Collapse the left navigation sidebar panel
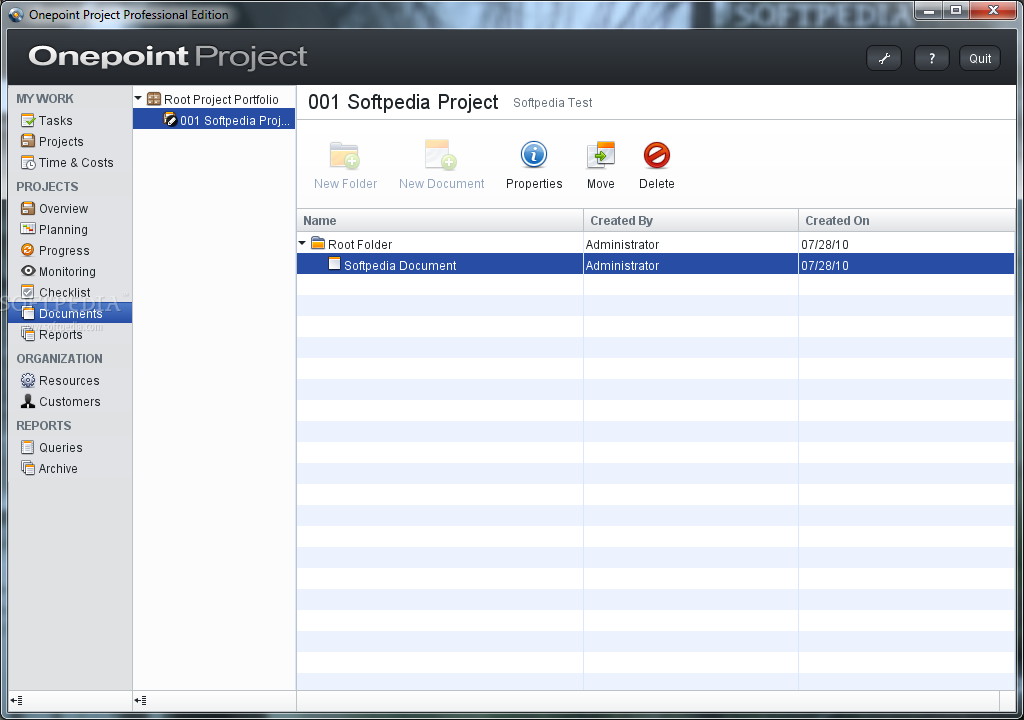Image resolution: width=1024 pixels, height=720 pixels. pos(17,701)
